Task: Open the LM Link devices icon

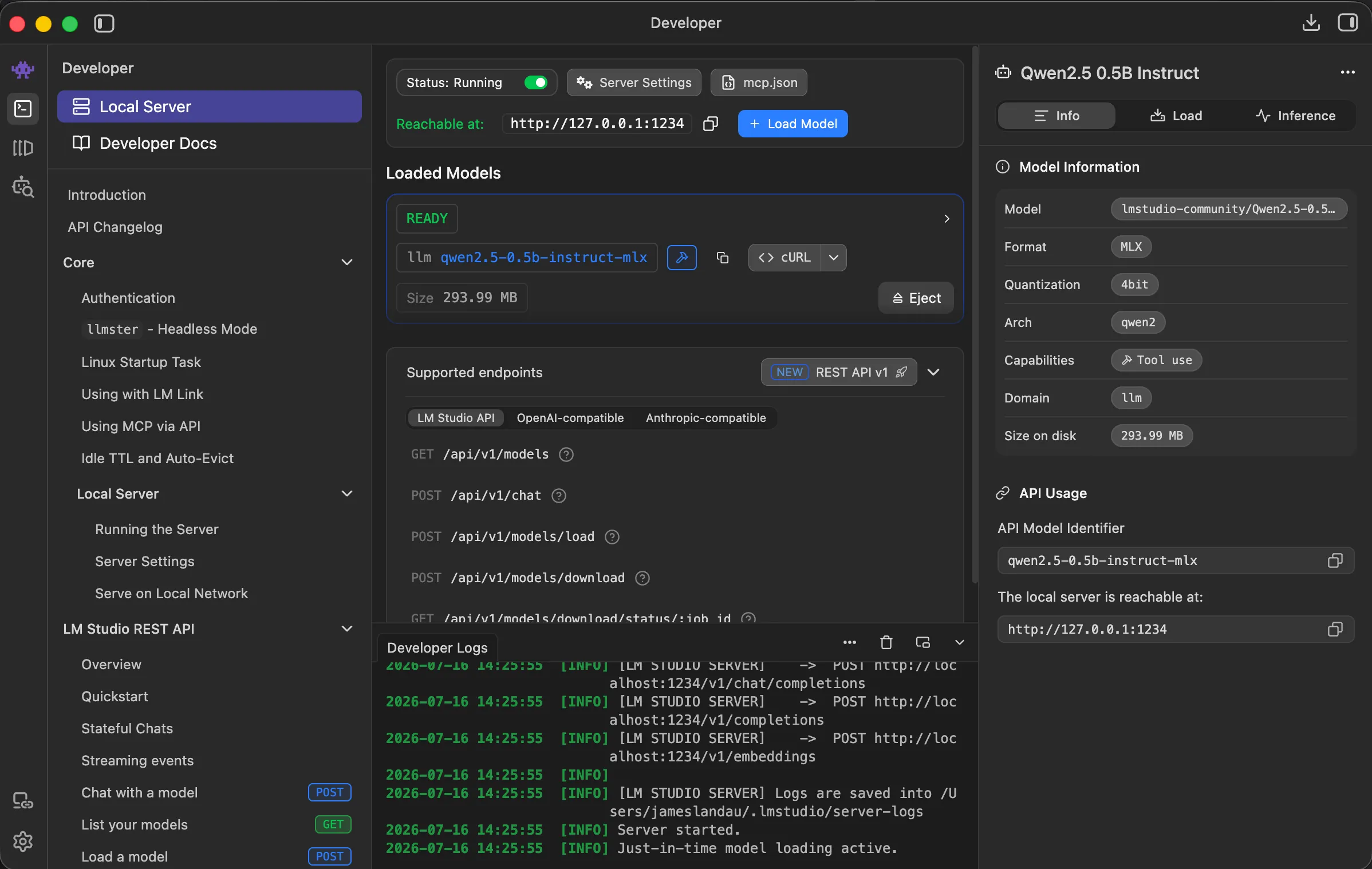Action: [23, 801]
